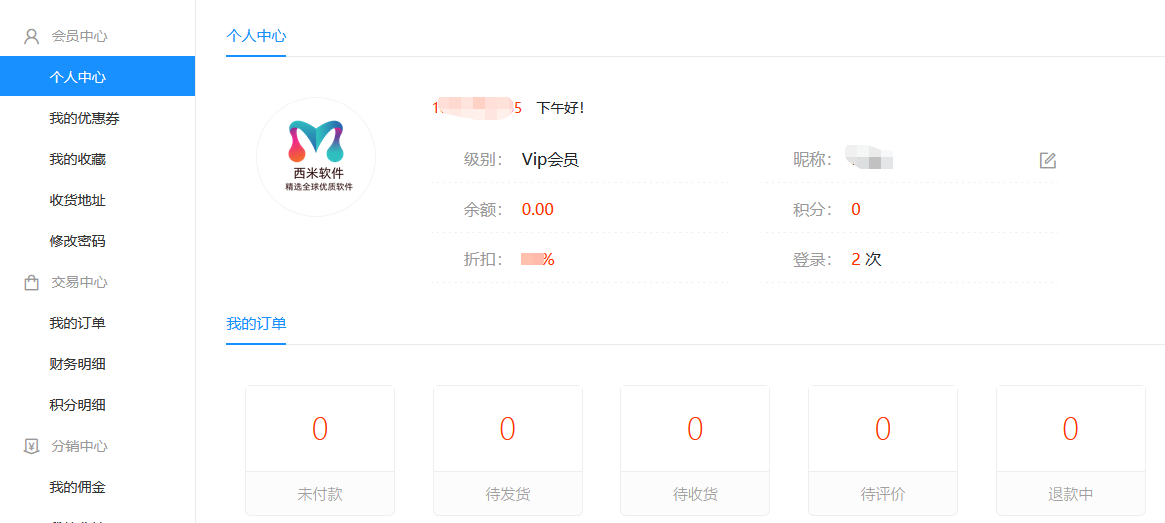This screenshot has height=523, width=1165.
Task: Click the 分销中心 yen icon
Action: coord(31,447)
